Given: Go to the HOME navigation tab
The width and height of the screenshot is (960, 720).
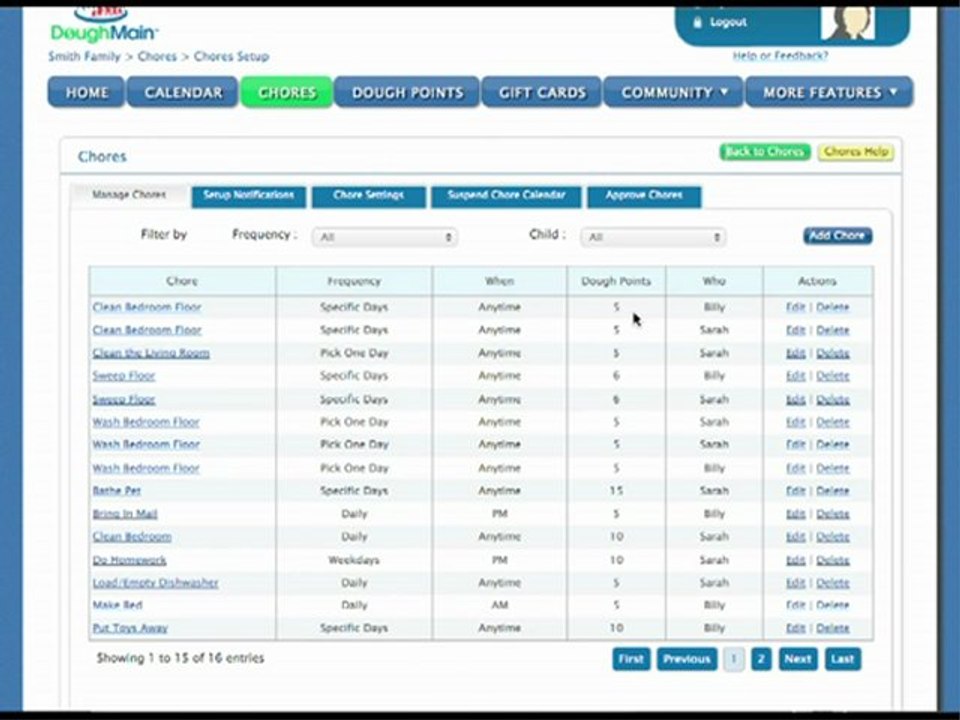Looking at the screenshot, I should (86, 92).
